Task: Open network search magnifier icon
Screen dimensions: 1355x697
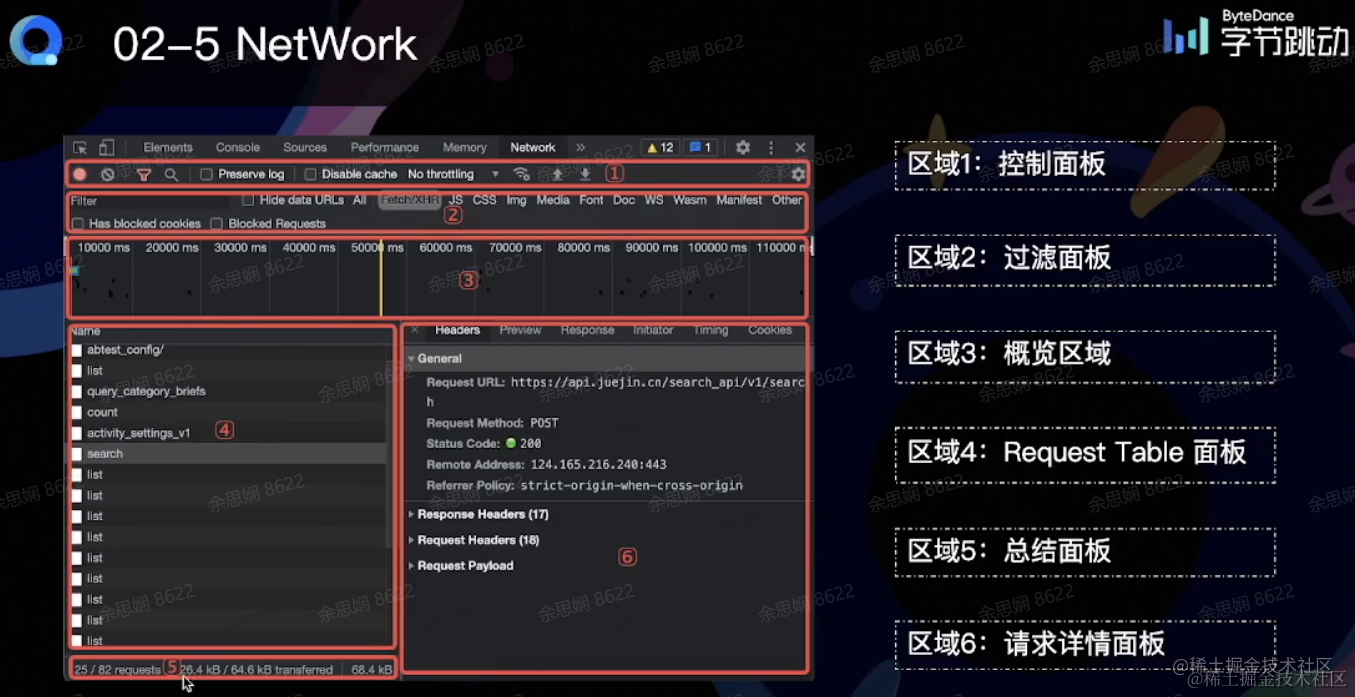Action: pos(171,174)
